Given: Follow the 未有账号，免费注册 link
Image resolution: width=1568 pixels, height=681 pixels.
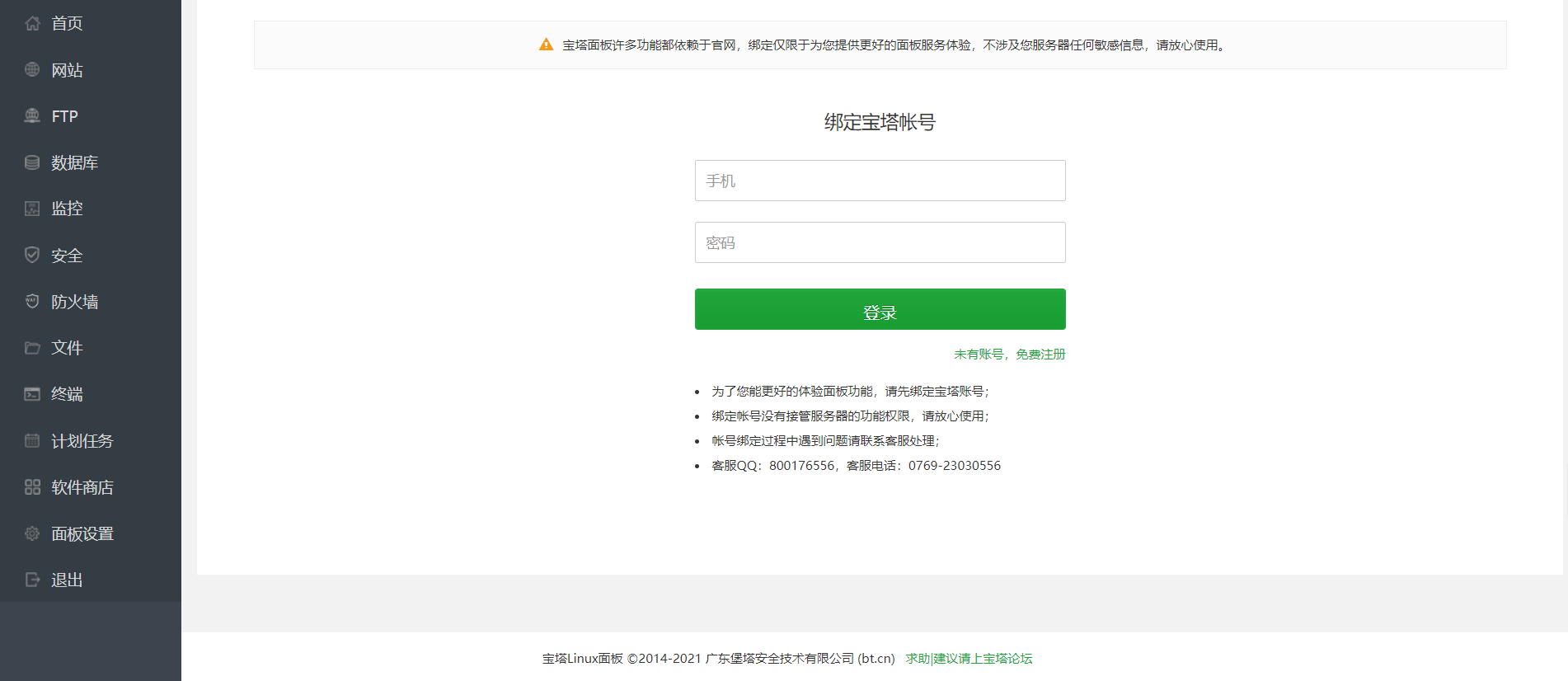Looking at the screenshot, I should tap(1009, 355).
